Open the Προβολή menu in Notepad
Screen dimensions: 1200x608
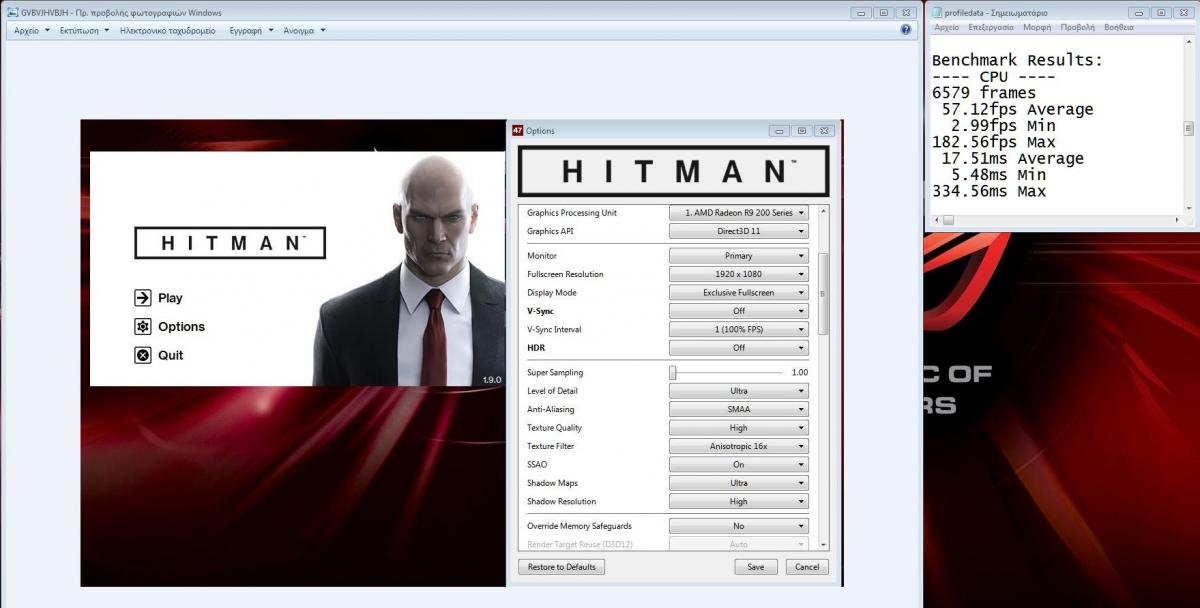1078,28
